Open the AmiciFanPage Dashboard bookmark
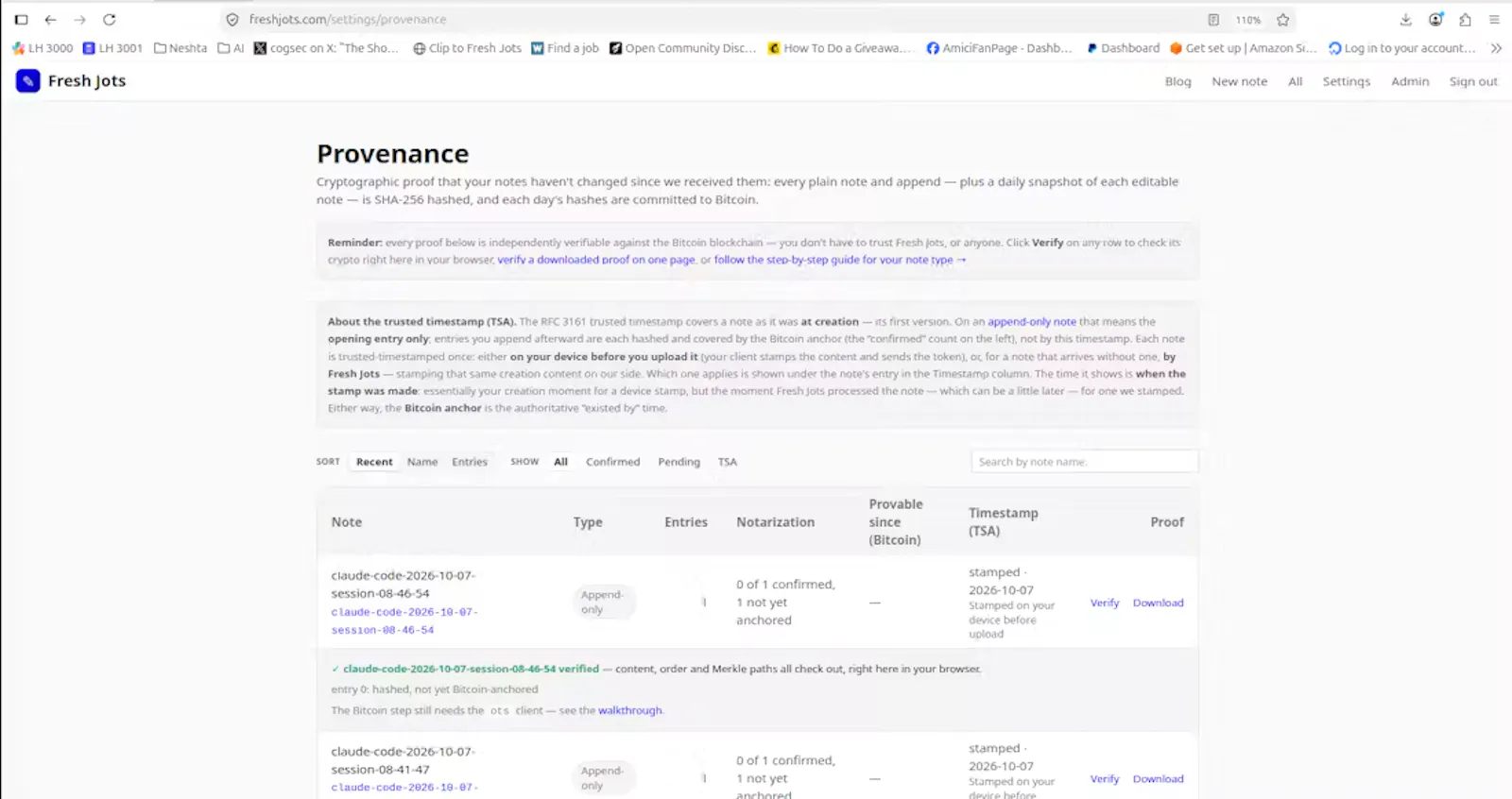Viewport: 1512px width, 799px height. (999, 48)
